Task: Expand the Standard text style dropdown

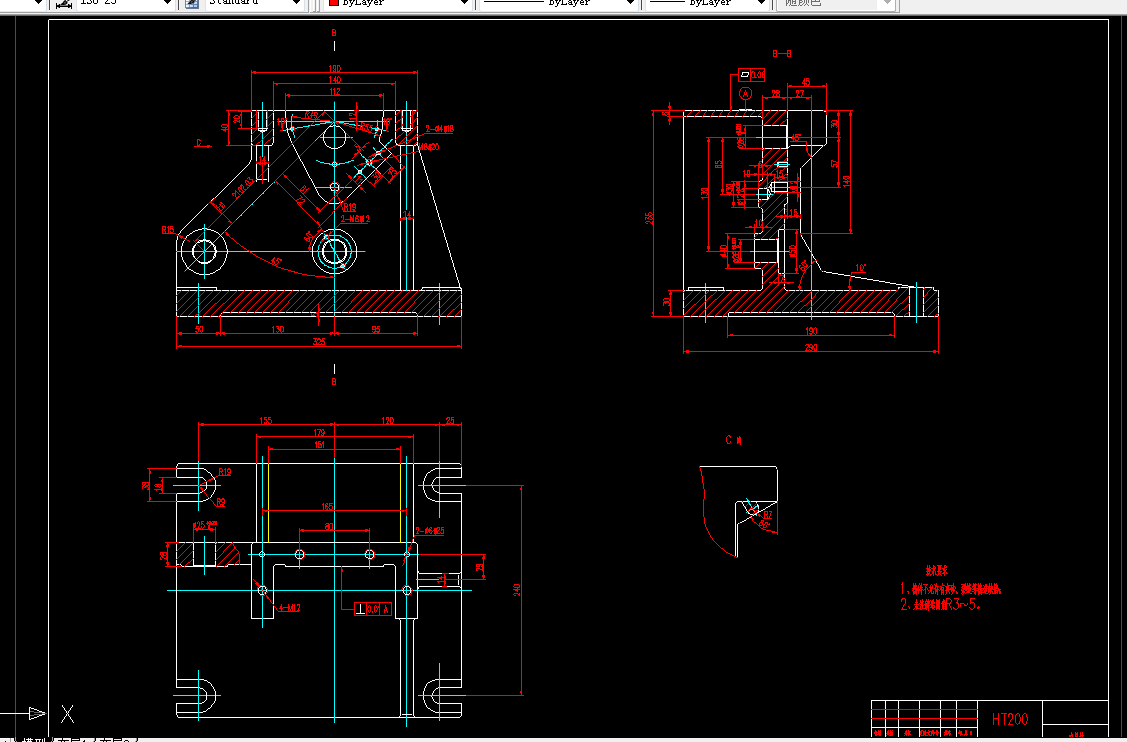Action: tap(295, 3)
